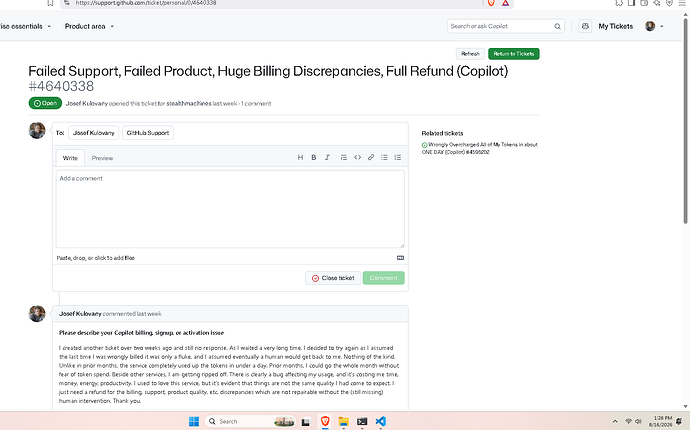Click the ticket number #4640338
690x430 pixels.
click(61, 86)
